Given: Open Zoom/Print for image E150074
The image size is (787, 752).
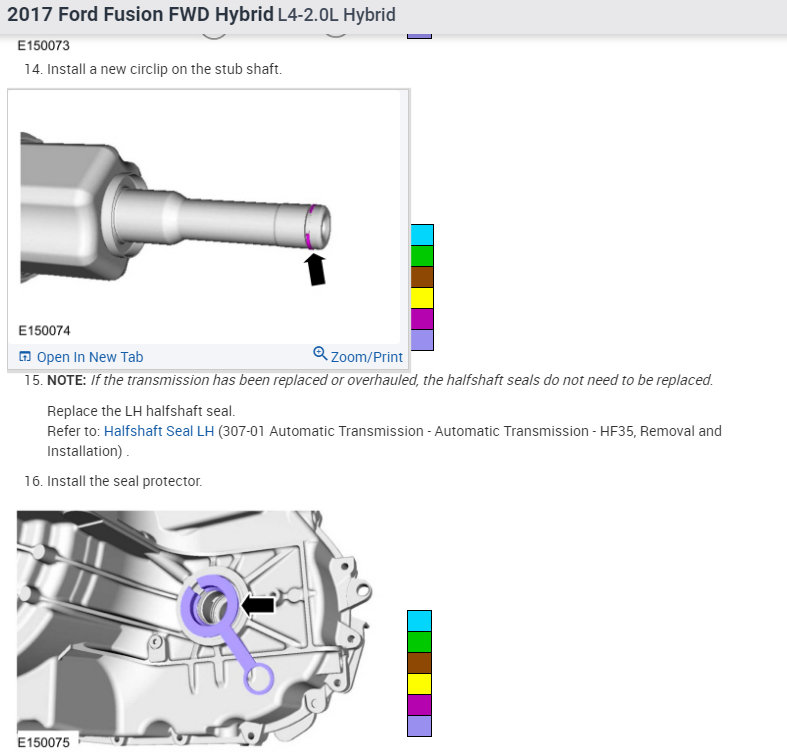Looking at the screenshot, I should point(358,355).
